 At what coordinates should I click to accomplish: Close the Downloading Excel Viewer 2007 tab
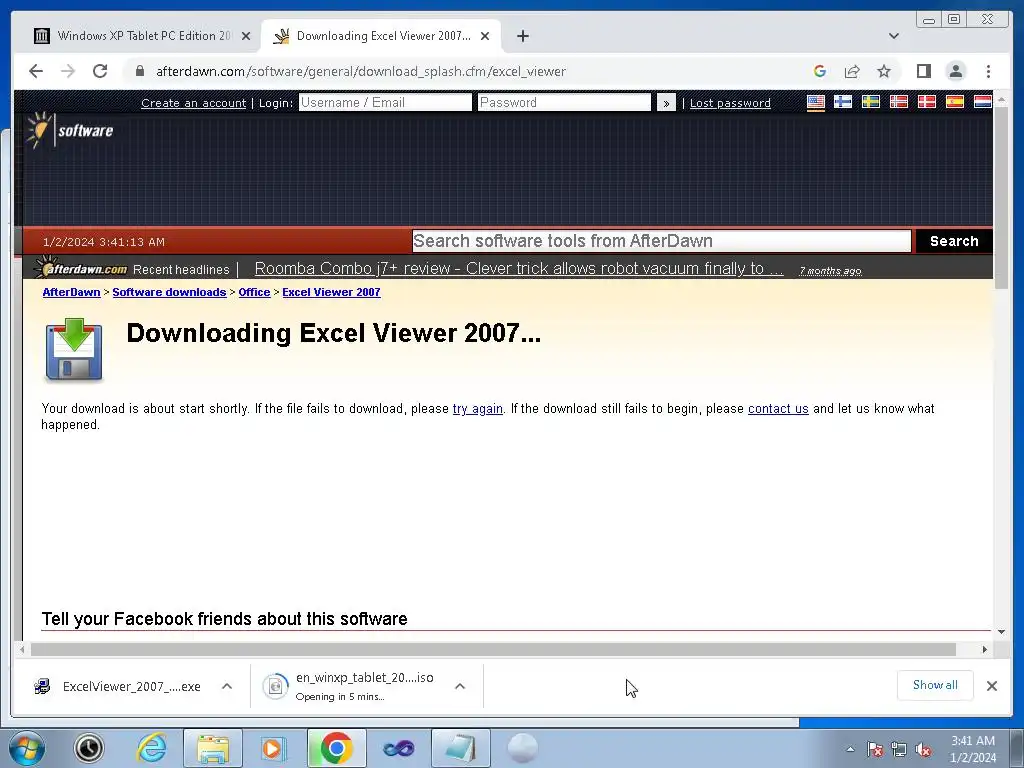click(485, 36)
